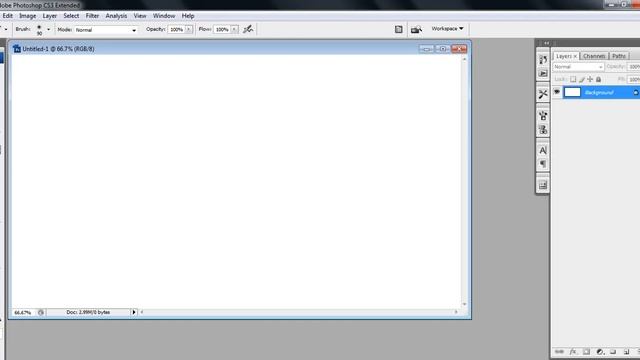Open the Window menu
The image size is (640, 360).
point(164,16)
